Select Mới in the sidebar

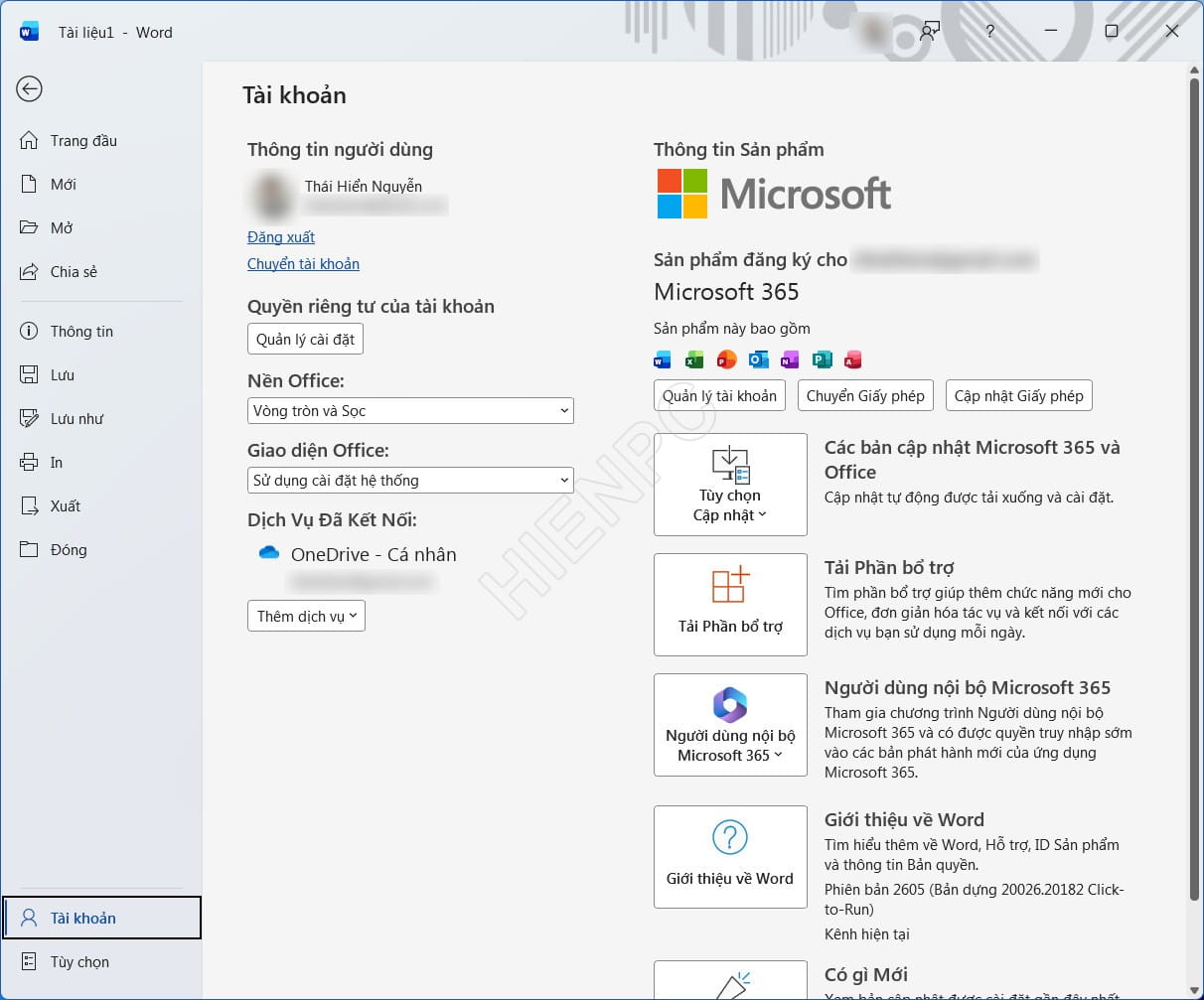(101, 185)
